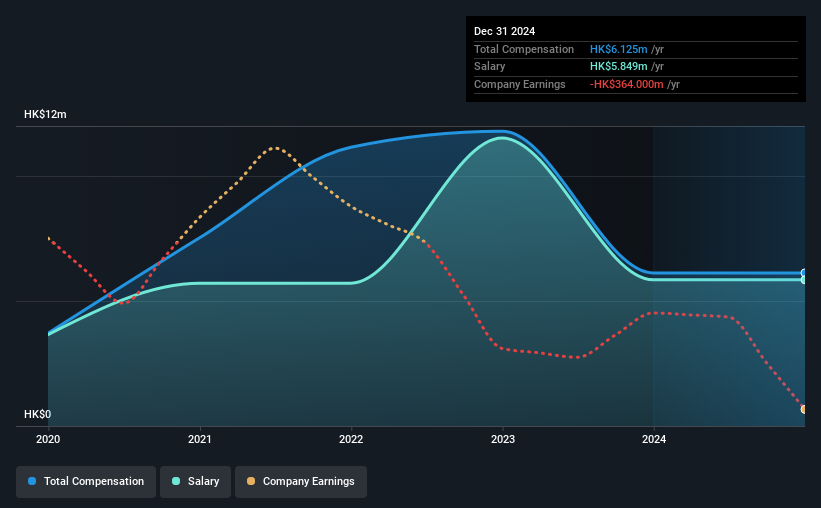Select the 2023 x-axis label
821x508 pixels.
[x=503, y=439]
